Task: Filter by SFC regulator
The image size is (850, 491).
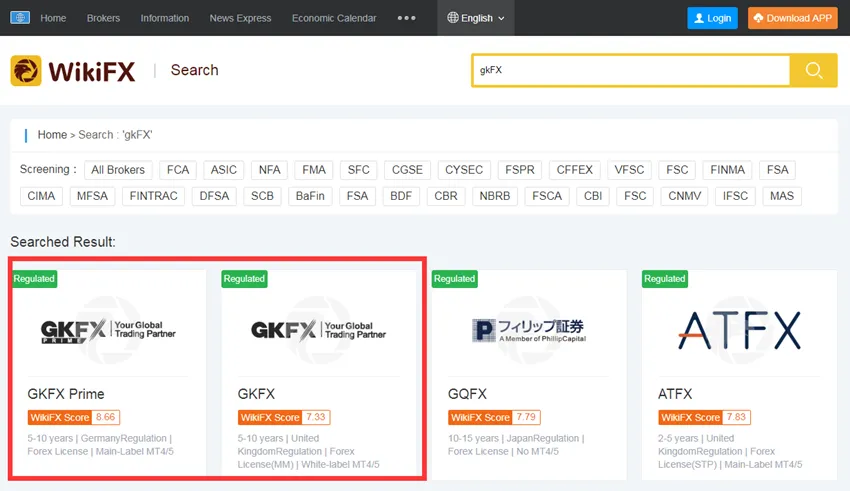Action: pos(358,170)
